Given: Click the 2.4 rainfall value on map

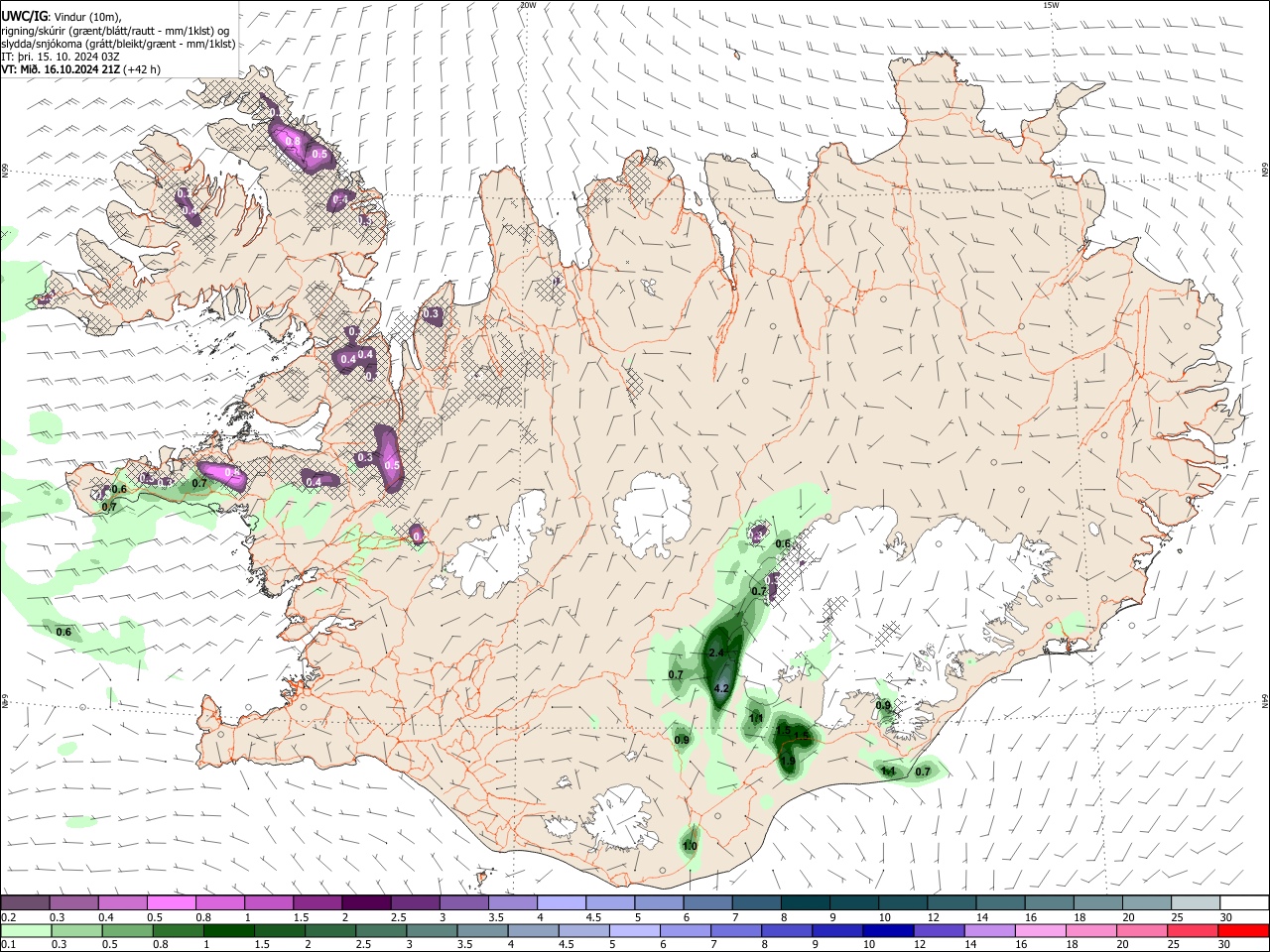Looking at the screenshot, I should coord(715,653).
